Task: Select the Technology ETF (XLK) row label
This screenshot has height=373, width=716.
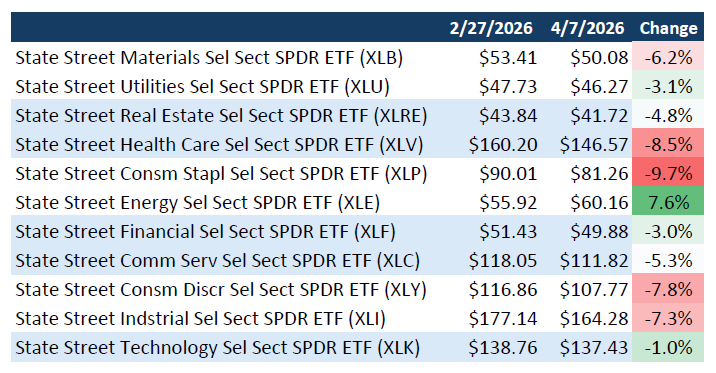Action: (x=217, y=348)
